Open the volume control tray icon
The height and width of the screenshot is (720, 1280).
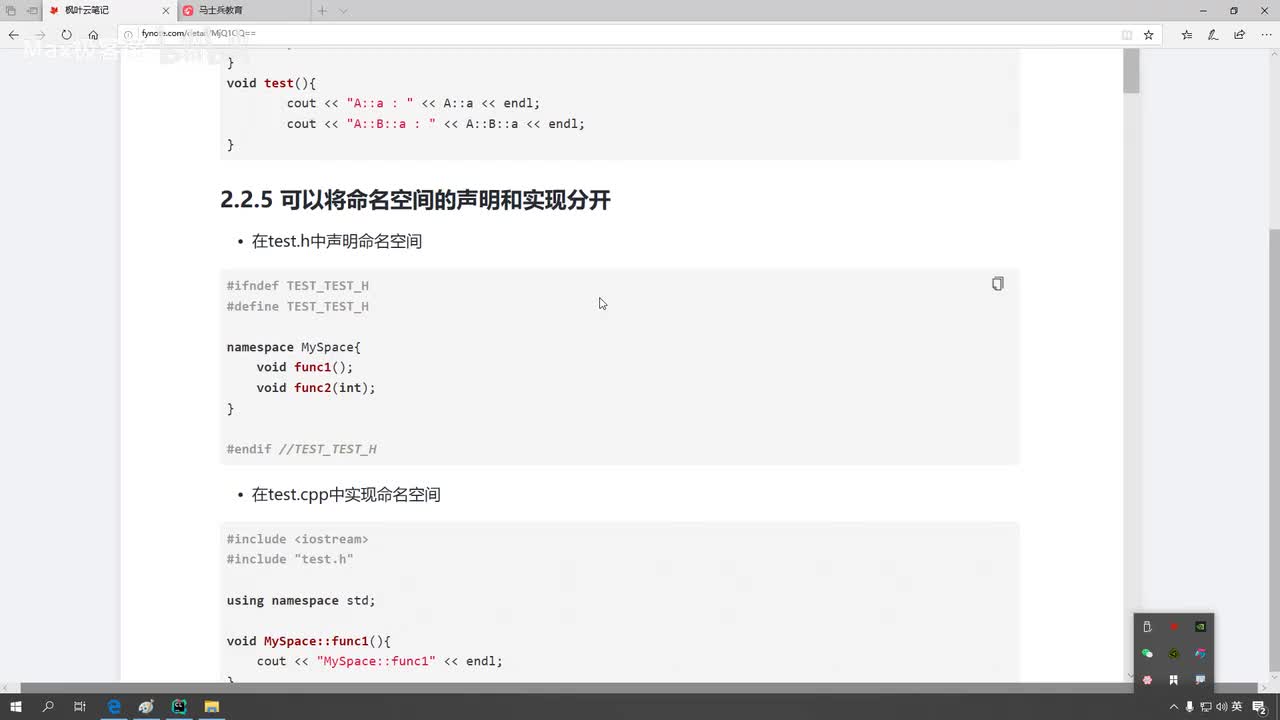(x=1221, y=707)
